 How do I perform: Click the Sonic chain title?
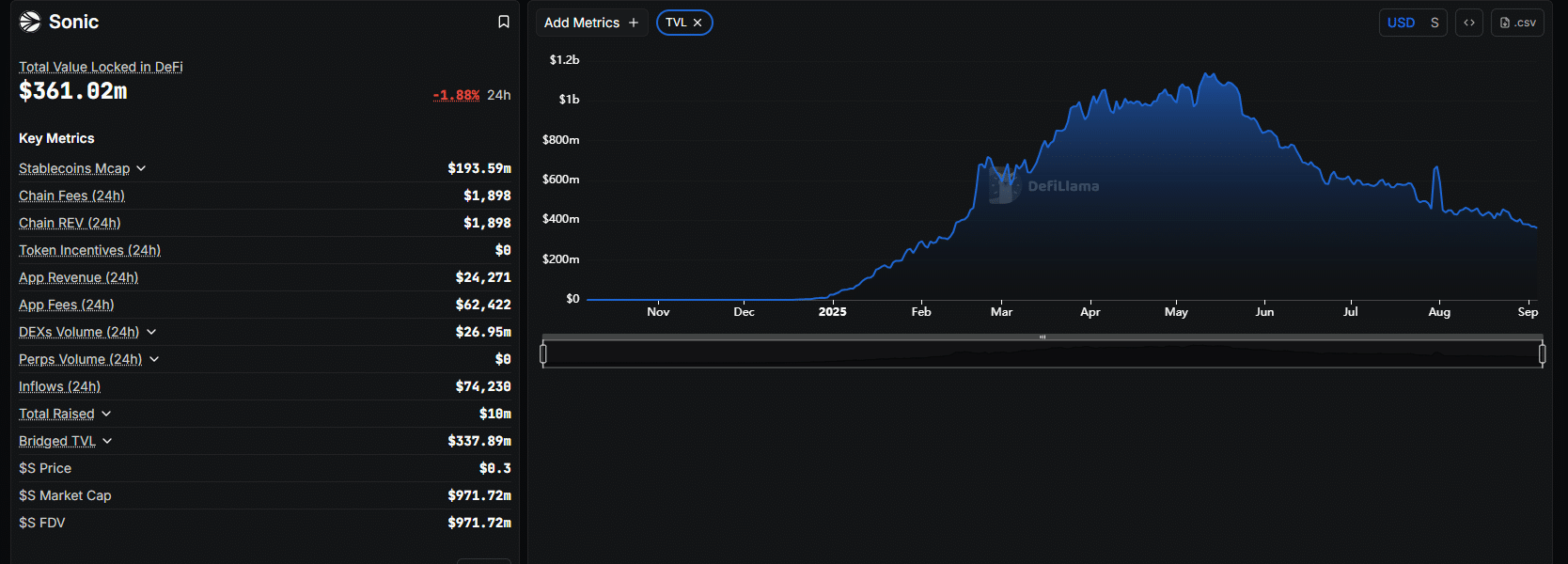coord(73,22)
